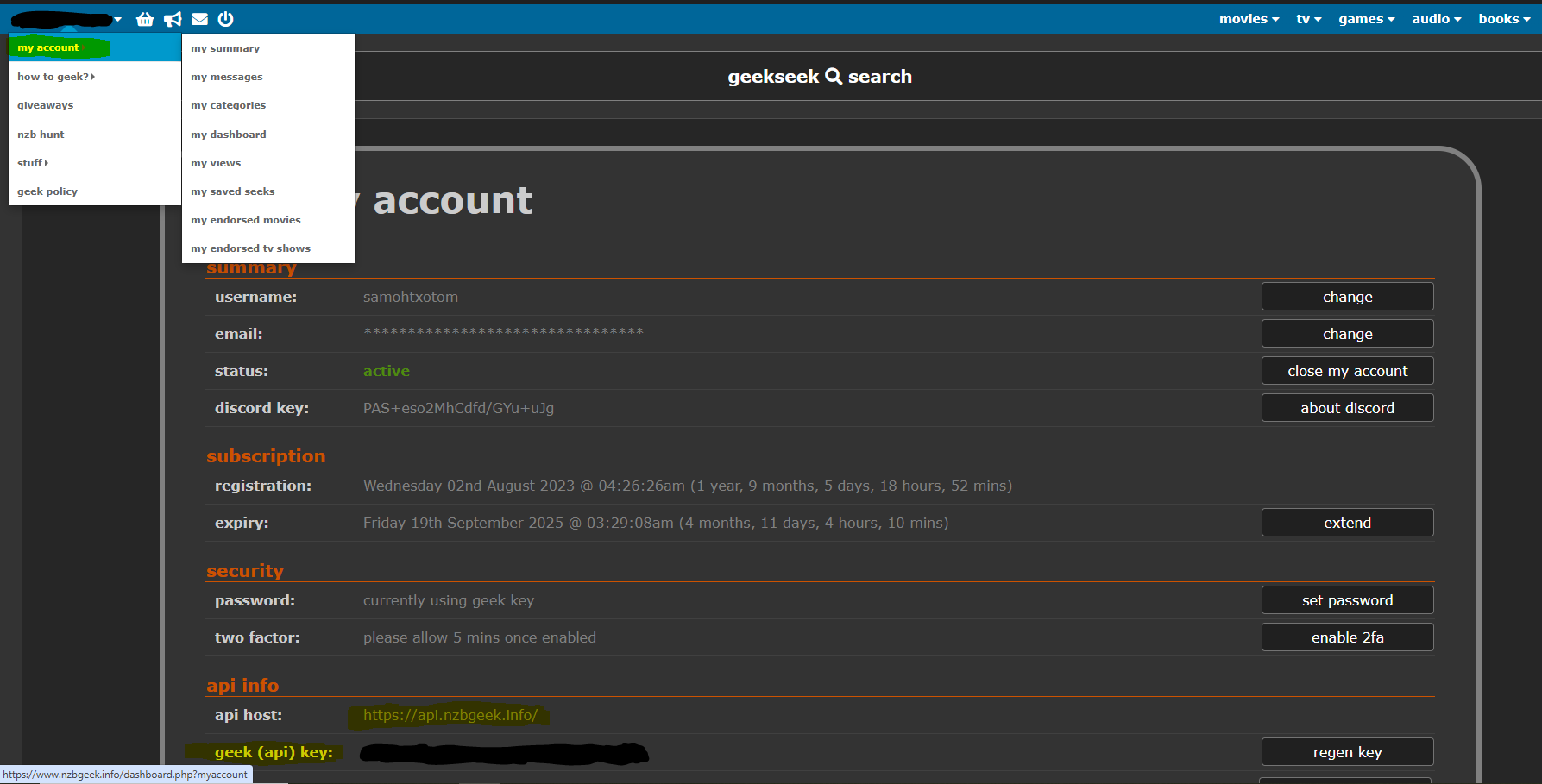Click the active status text
Viewport: 1542px width, 784px height.
[387, 371]
